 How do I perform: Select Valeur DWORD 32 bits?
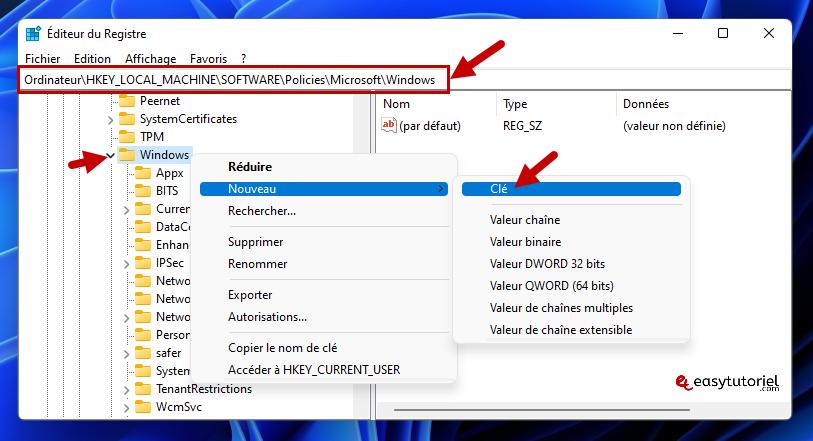pos(571,264)
